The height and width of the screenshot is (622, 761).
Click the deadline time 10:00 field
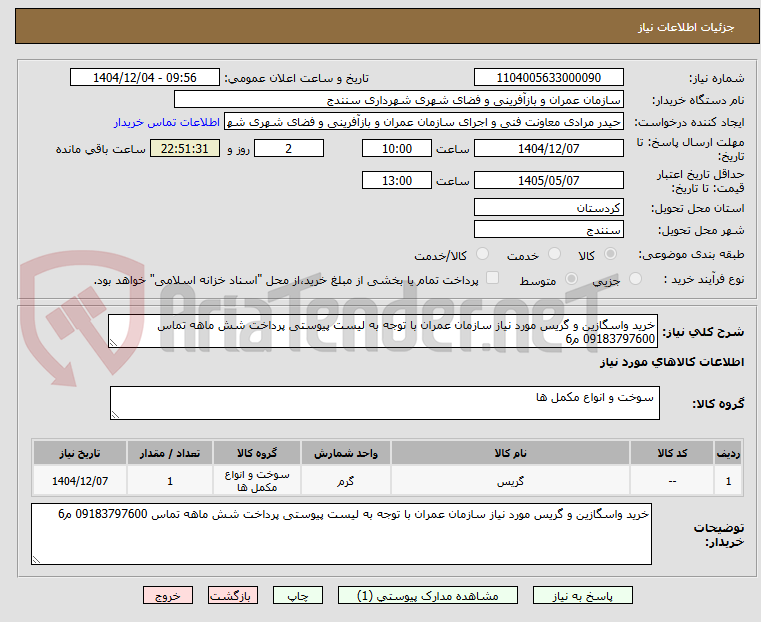(397, 148)
